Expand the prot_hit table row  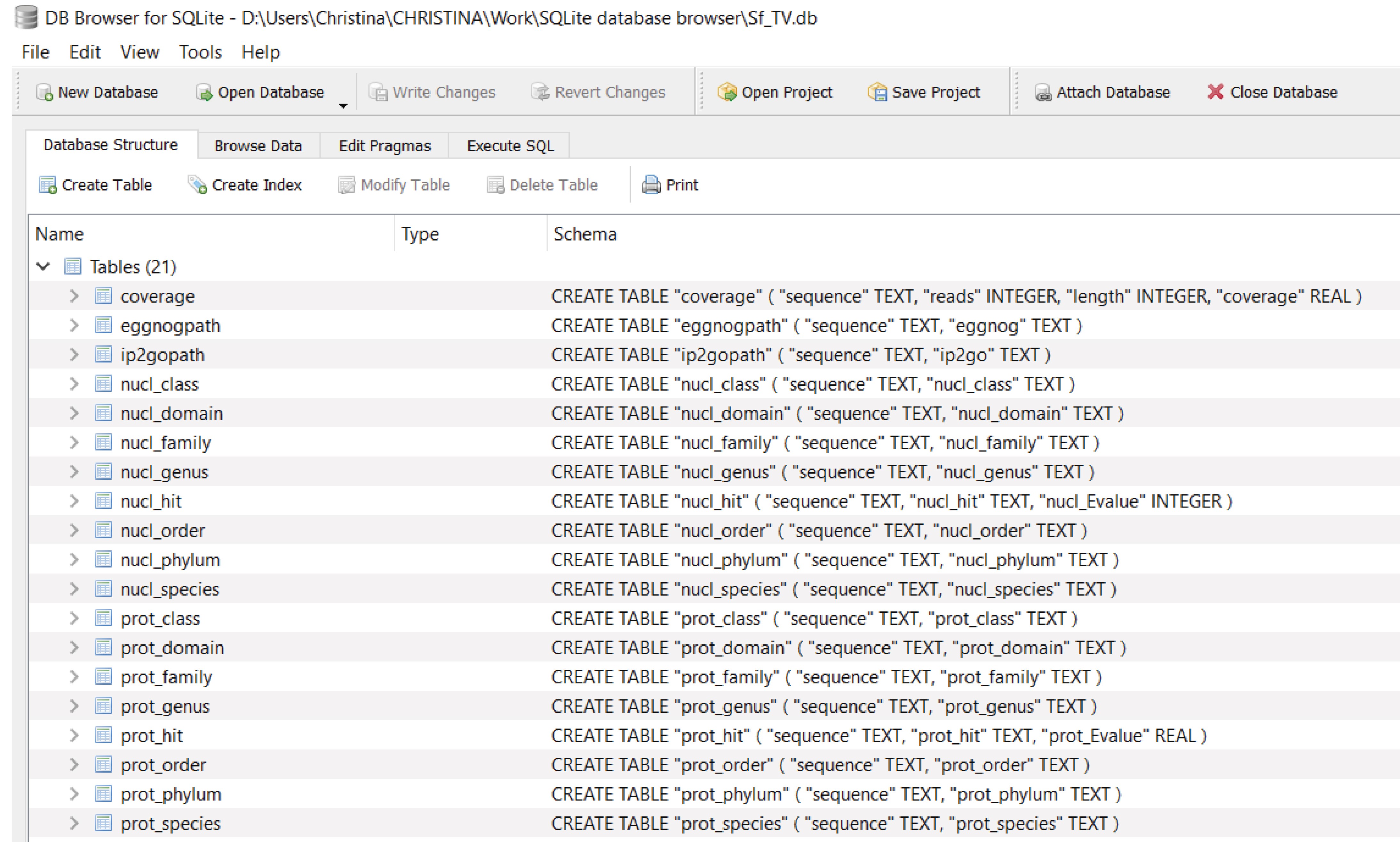(74, 735)
